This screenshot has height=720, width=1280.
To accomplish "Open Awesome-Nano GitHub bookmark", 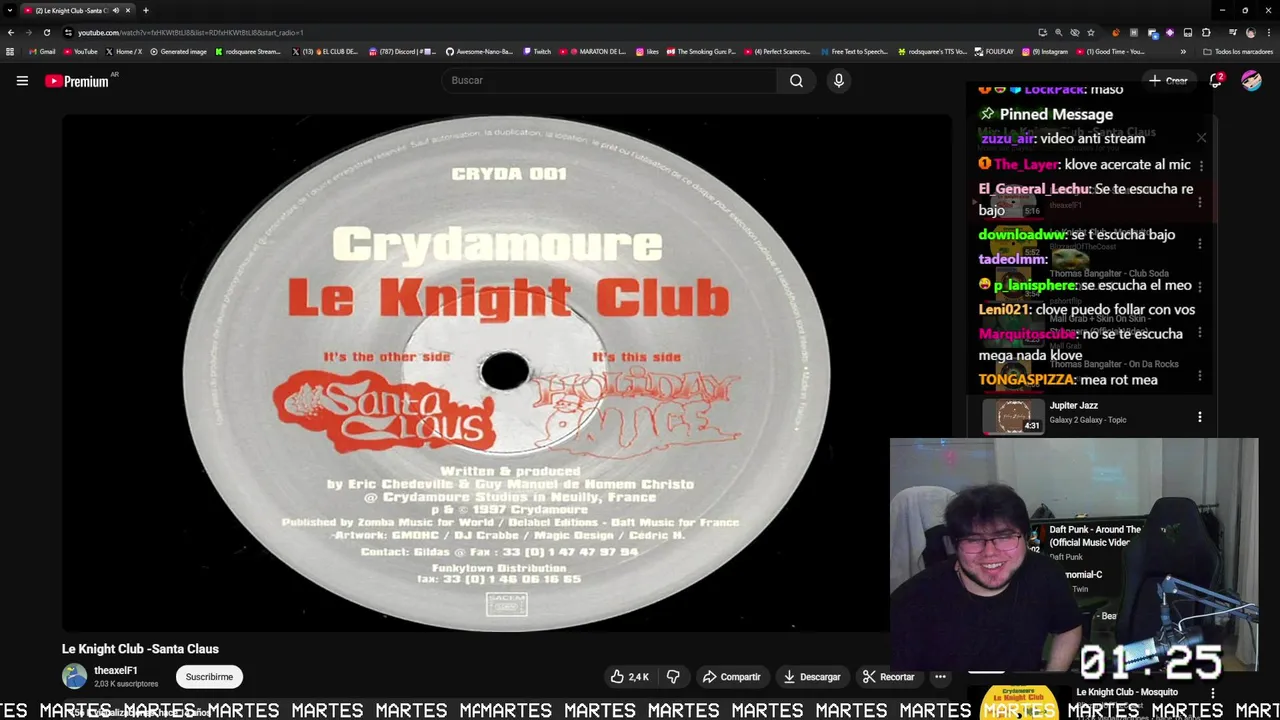I will 479,52.
